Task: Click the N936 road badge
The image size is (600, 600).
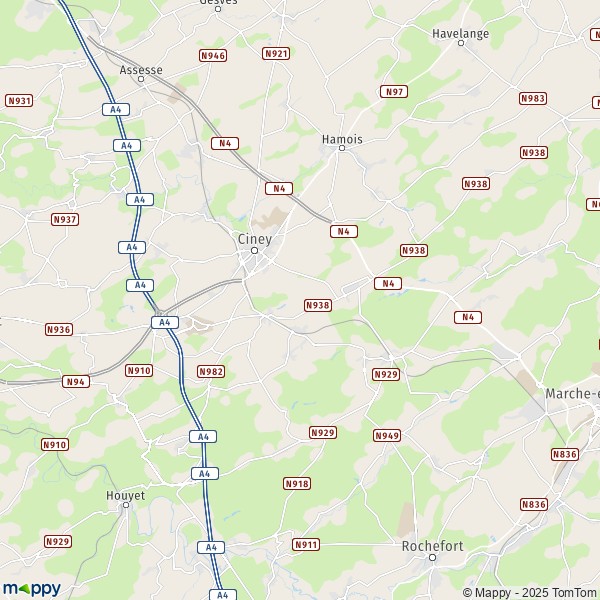Action: 59,329
